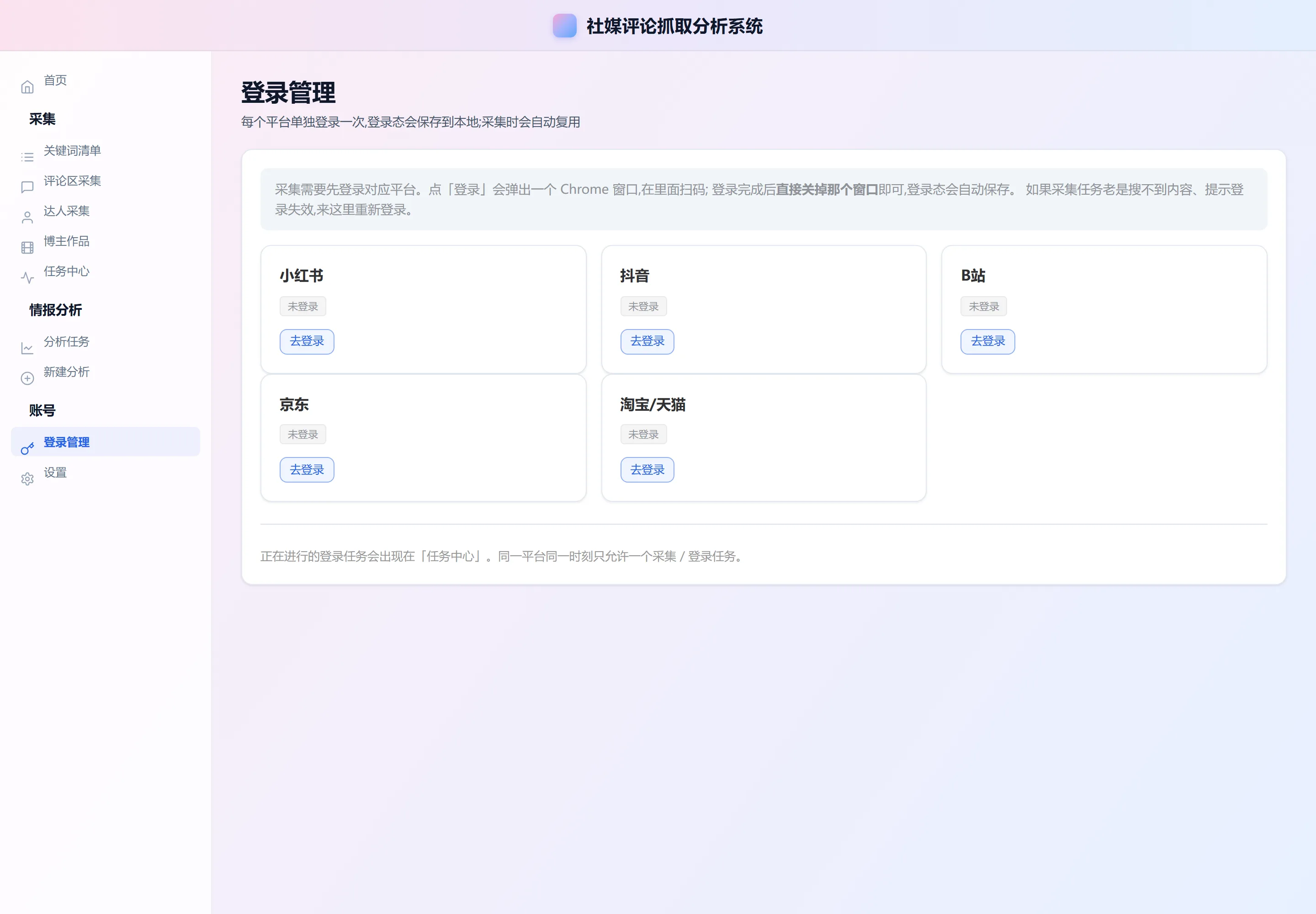Open the 首页 menu item
Viewport: 1316px width, 914px height.
106,80
